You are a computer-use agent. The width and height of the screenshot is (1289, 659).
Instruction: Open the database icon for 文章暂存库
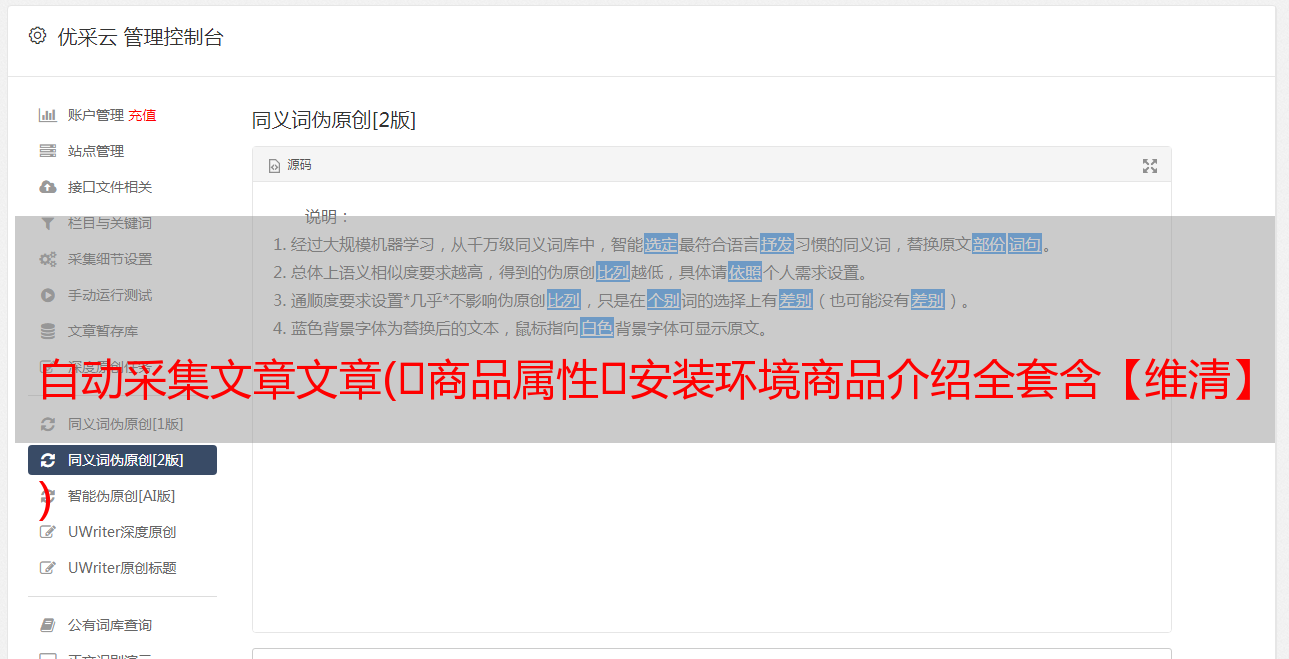coord(47,331)
